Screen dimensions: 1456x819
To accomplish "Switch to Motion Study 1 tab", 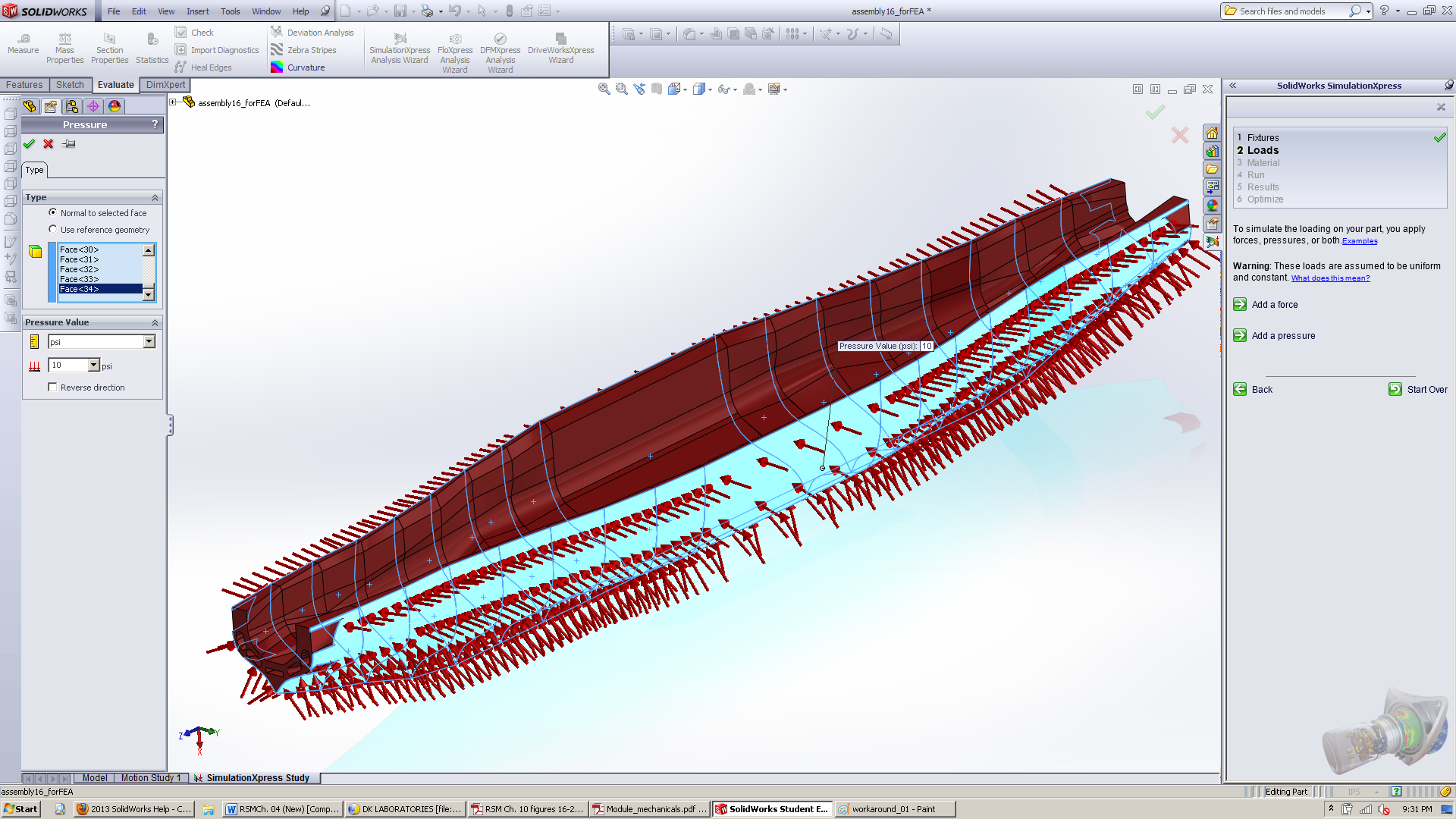I will (x=151, y=778).
